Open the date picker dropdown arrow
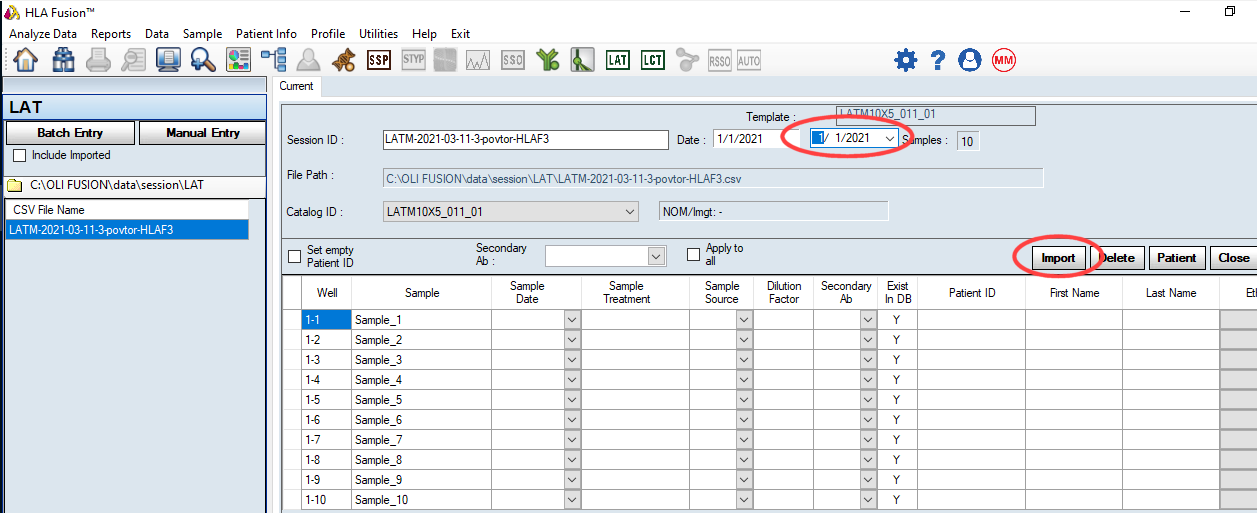This screenshot has width=1257, height=513. coord(889,138)
